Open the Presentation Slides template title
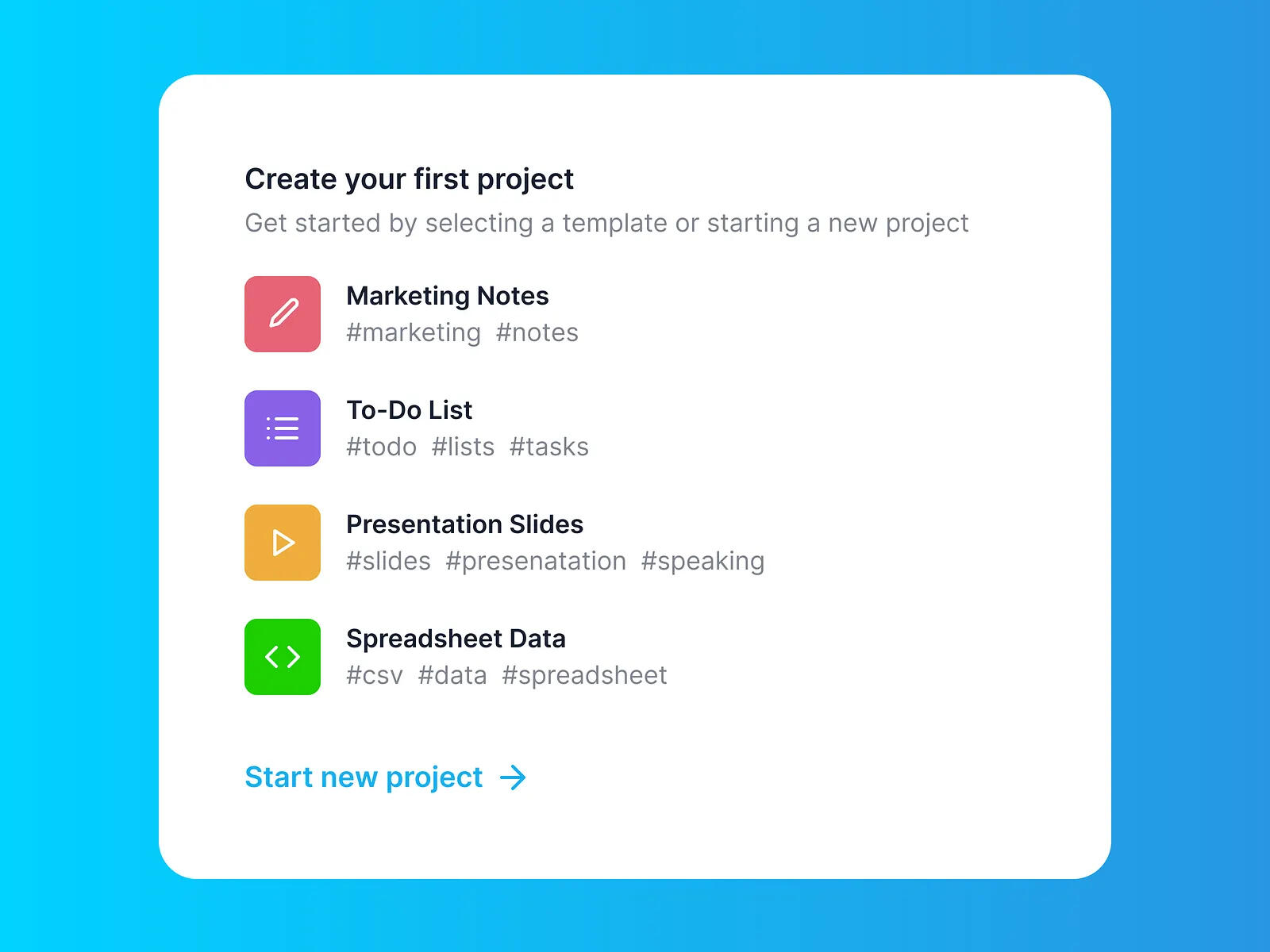The height and width of the screenshot is (952, 1270). 465,524
